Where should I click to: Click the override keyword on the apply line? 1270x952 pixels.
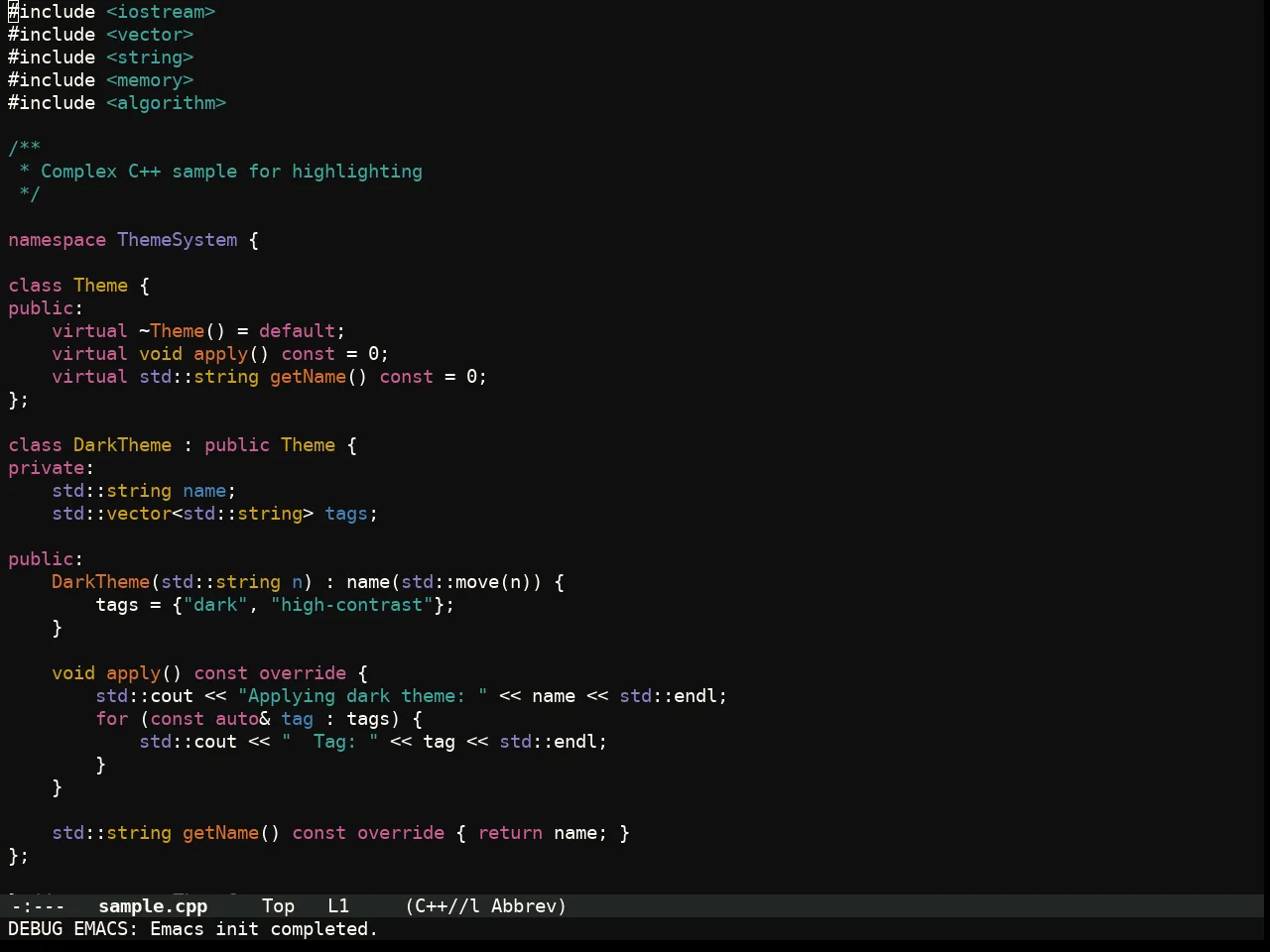click(x=303, y=673)
